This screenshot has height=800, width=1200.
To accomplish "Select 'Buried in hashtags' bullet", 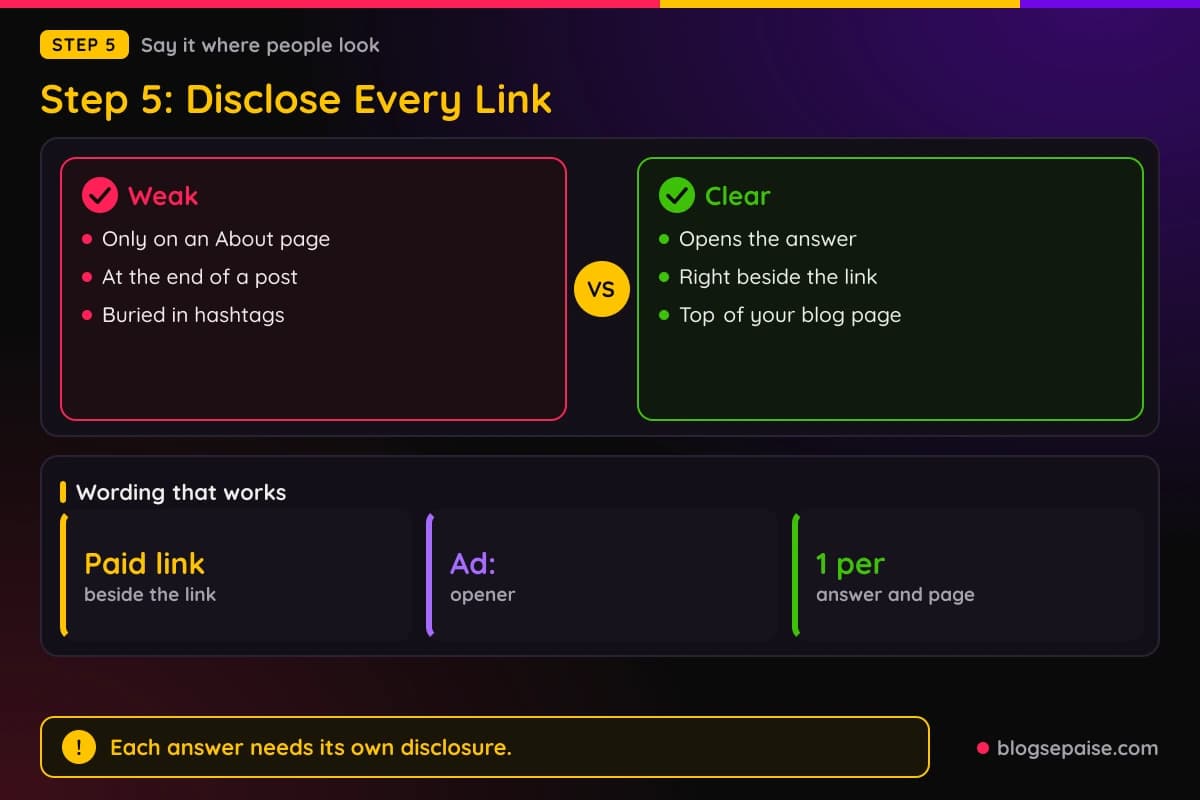I will (x=193, y=315).
